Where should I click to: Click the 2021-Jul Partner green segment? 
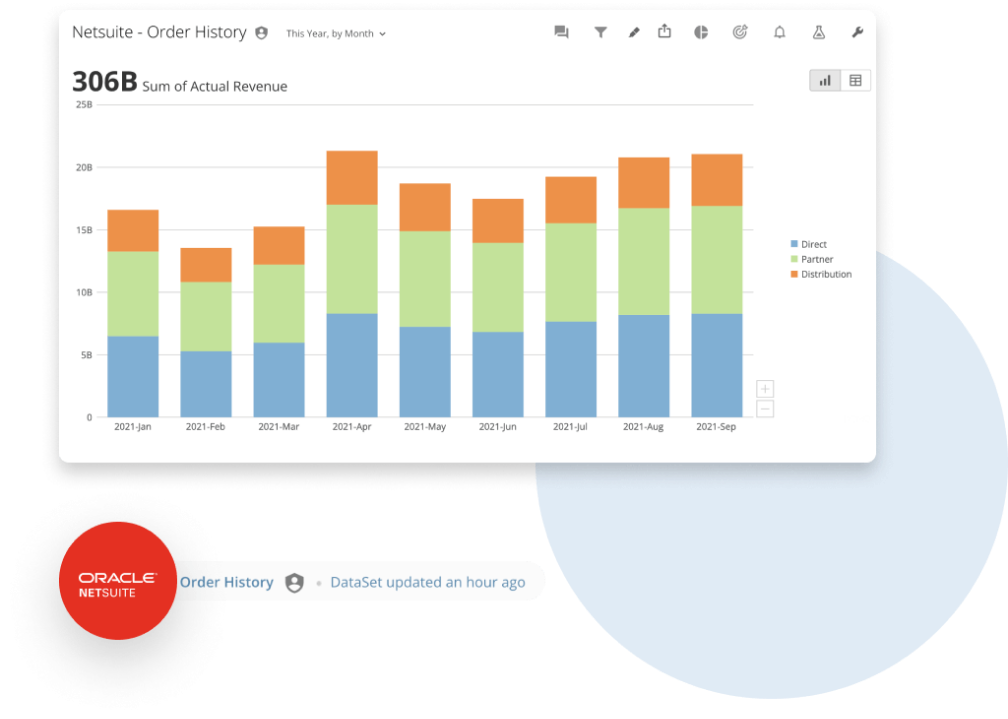pos(571,273)
